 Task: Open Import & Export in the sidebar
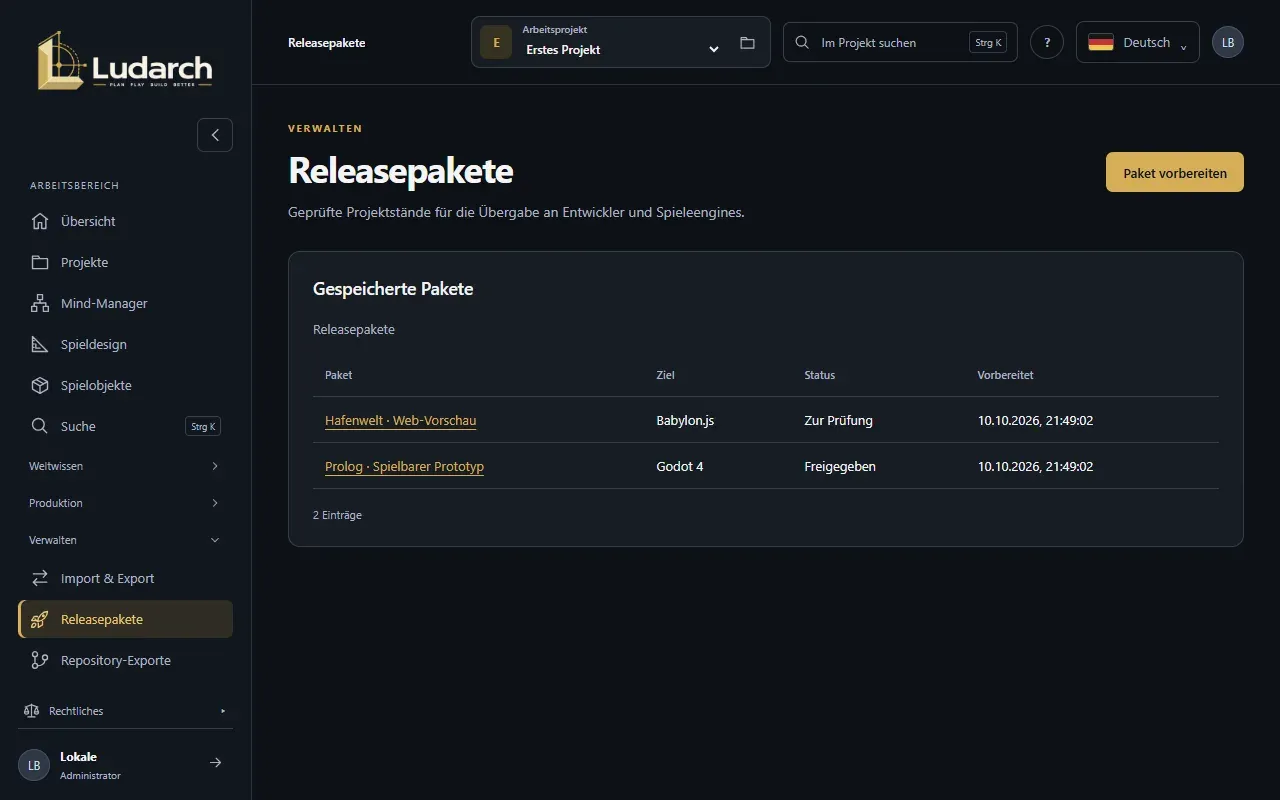(125, 578)
